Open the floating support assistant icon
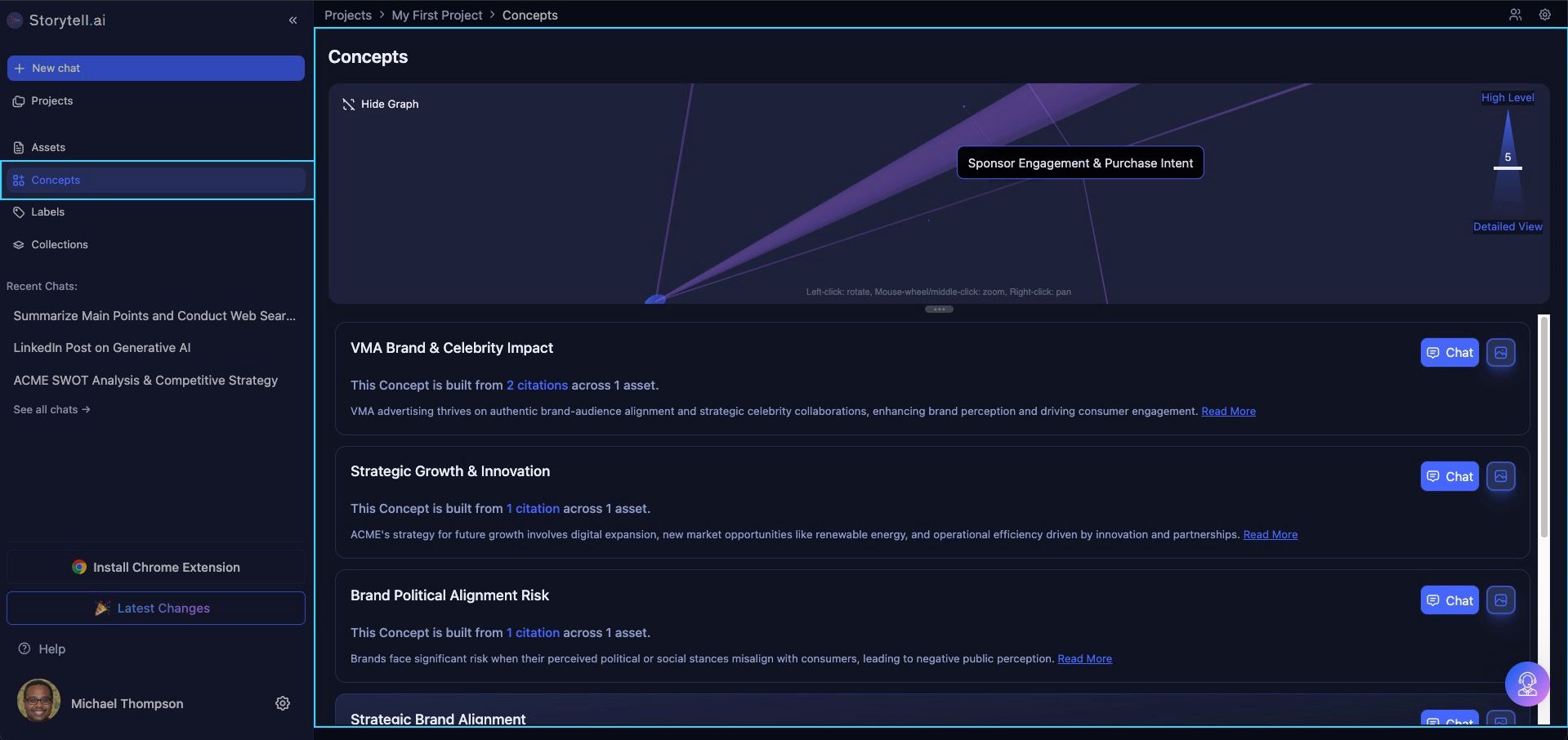 point(1526,684)
